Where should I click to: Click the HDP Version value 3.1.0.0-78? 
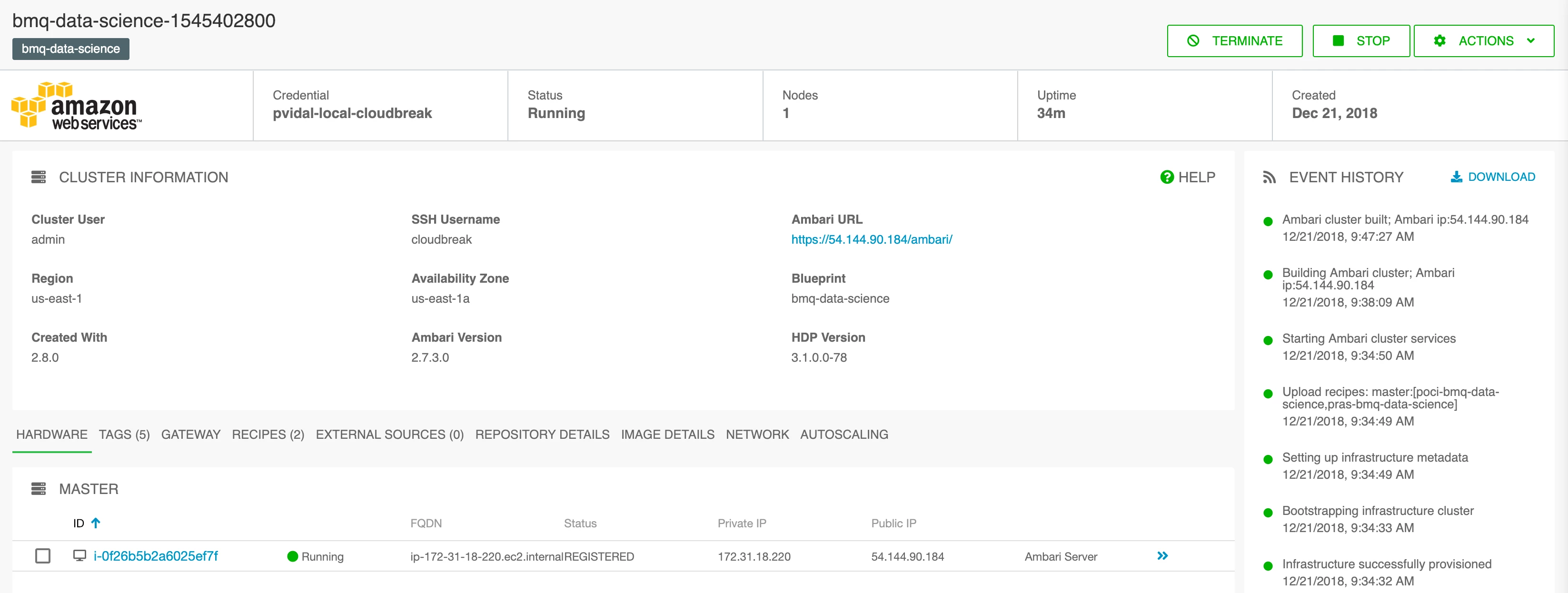point(819,357)
